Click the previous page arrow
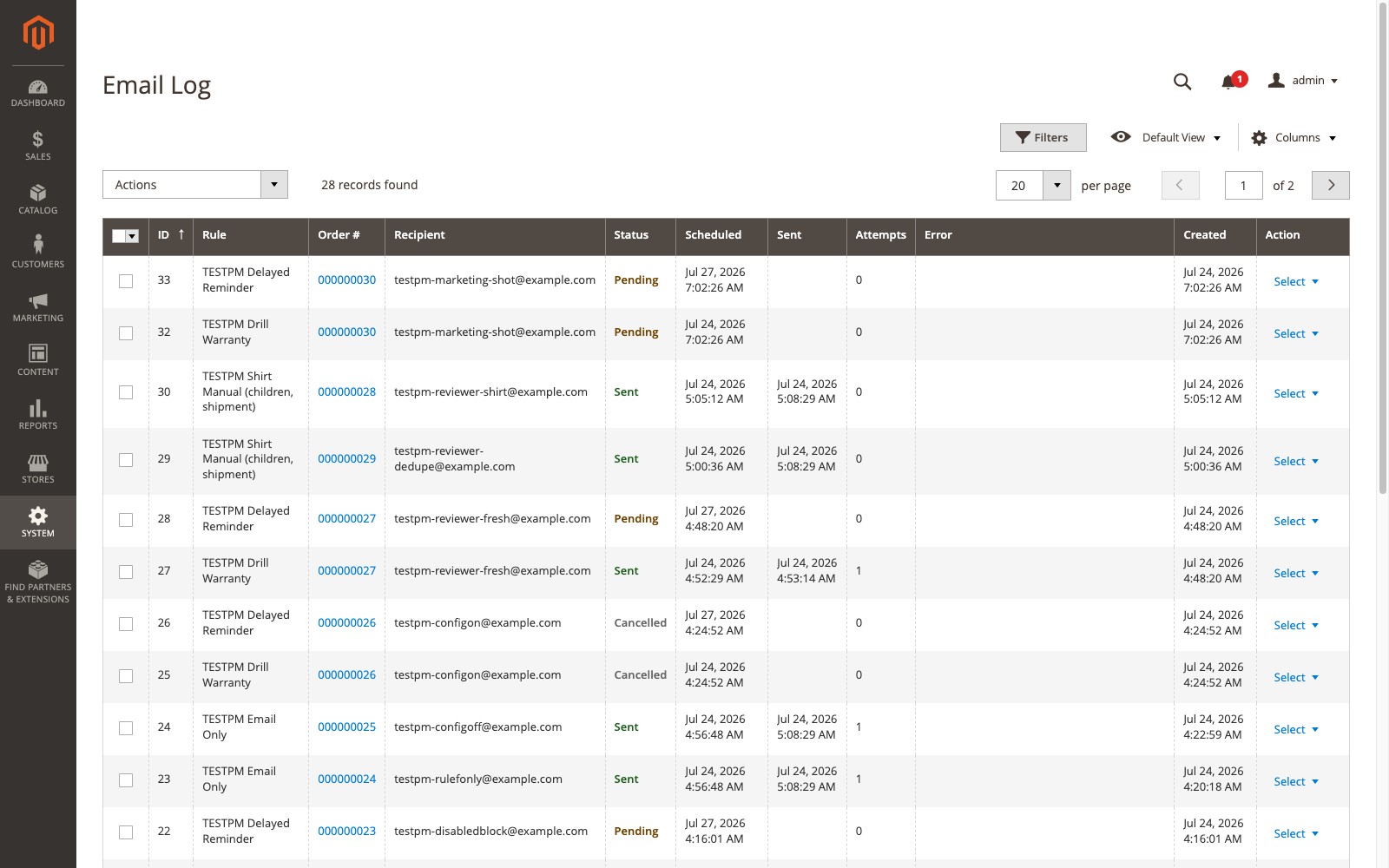 1180,185
